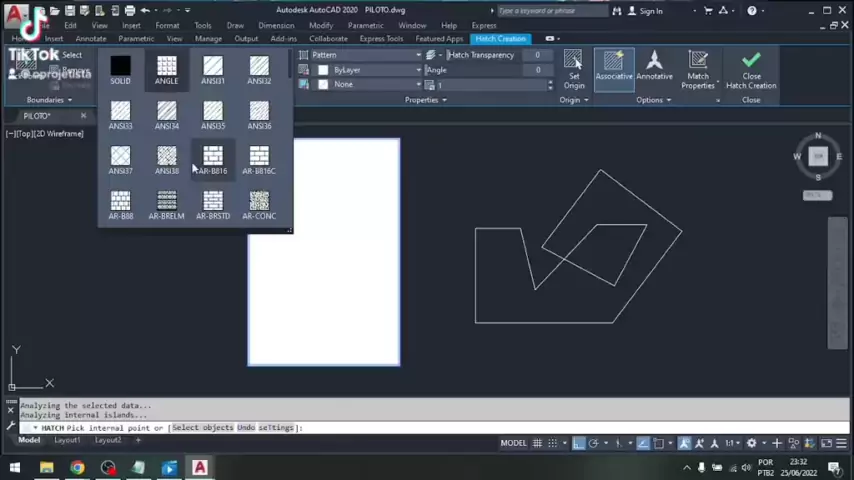
Task: Switch to the Annotate ribbon tab
Action: 91,39
